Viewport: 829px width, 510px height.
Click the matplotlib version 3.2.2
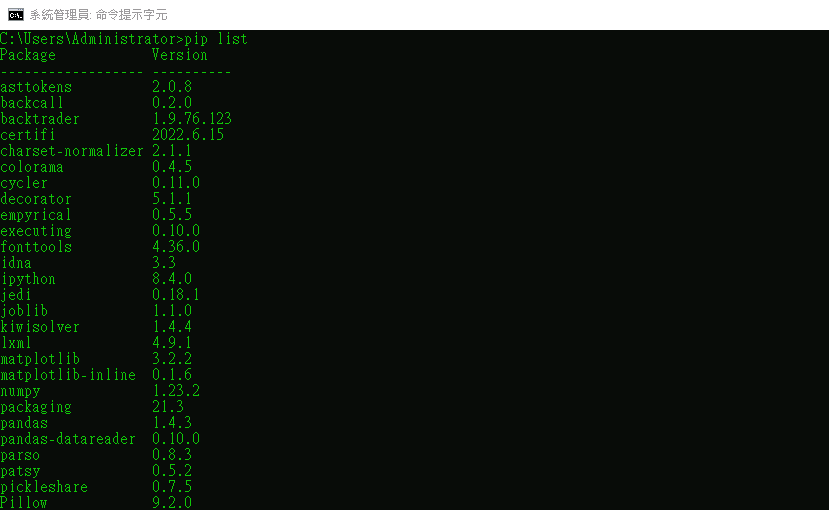172,359
